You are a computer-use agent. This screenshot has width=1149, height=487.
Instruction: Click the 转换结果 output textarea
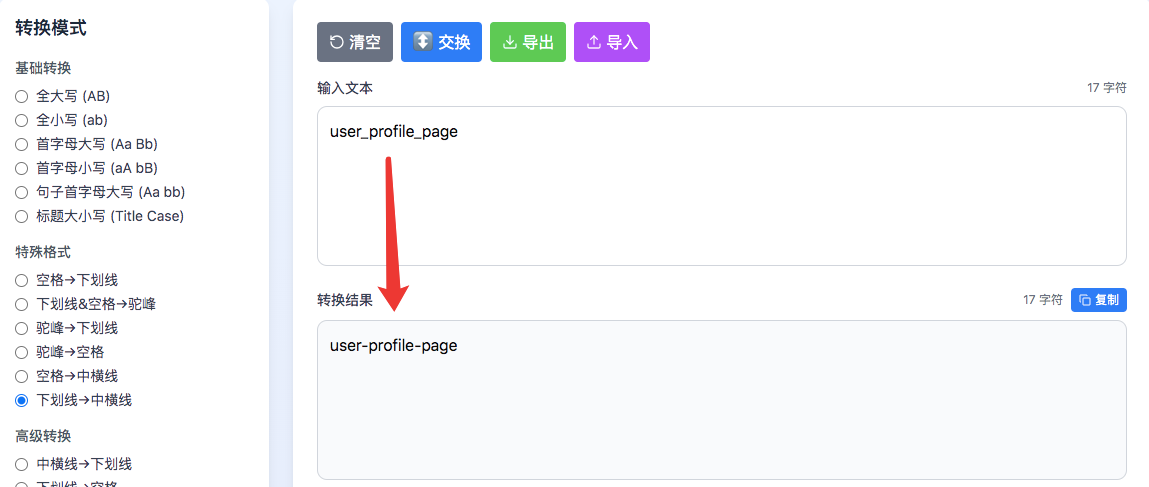click(722, 400)
